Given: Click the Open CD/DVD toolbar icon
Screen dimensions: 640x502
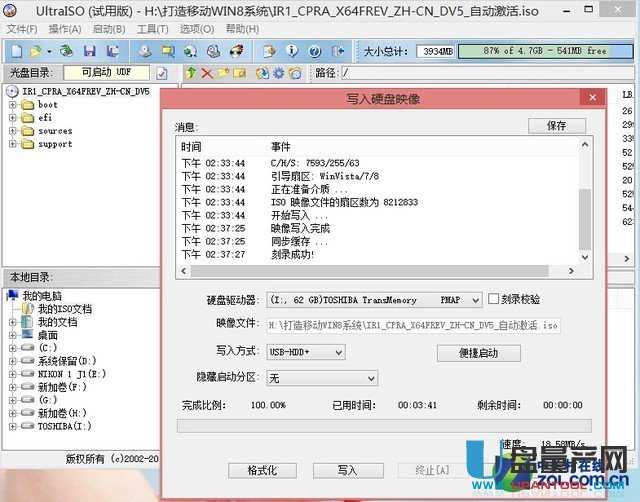Looking at the screenshot, I should pyautogui.click(x=66, y=51).
